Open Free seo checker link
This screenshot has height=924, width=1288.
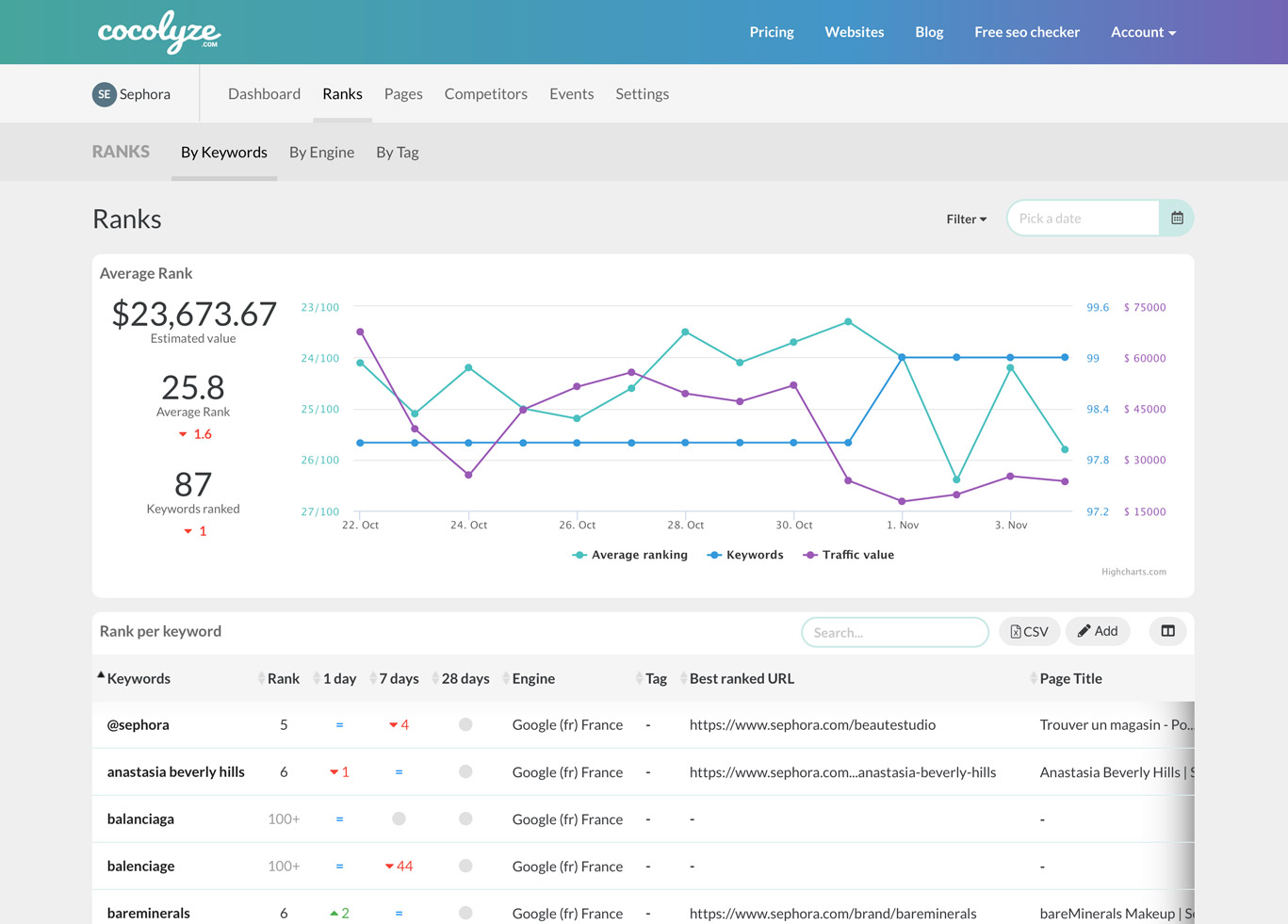(x=1027, y=32)
